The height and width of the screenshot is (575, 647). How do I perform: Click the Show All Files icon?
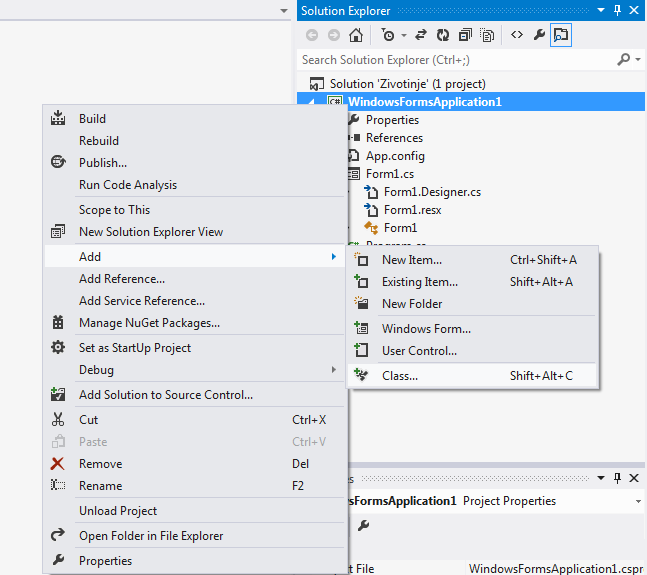[x=488, y=35]
